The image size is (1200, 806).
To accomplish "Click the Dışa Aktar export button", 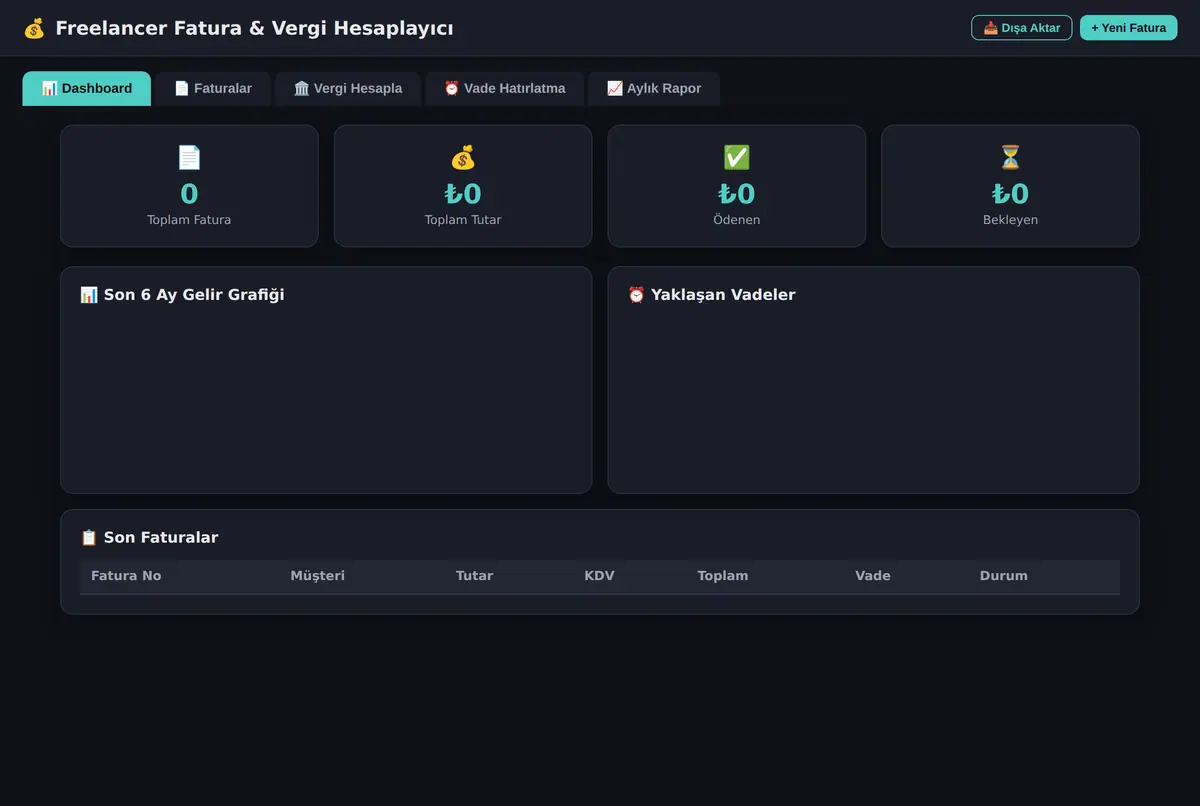I will (1021, 28).
